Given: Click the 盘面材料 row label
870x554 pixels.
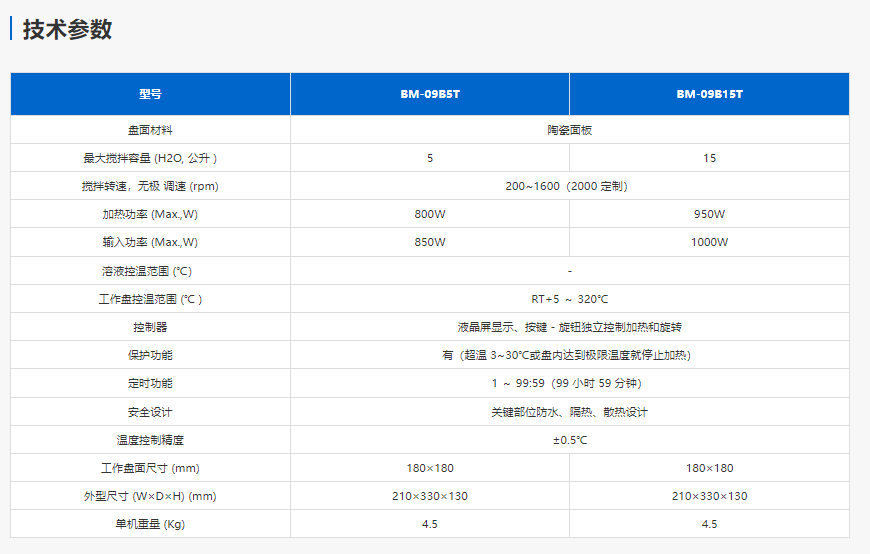Looking at the screenshot, I should 150,130.
